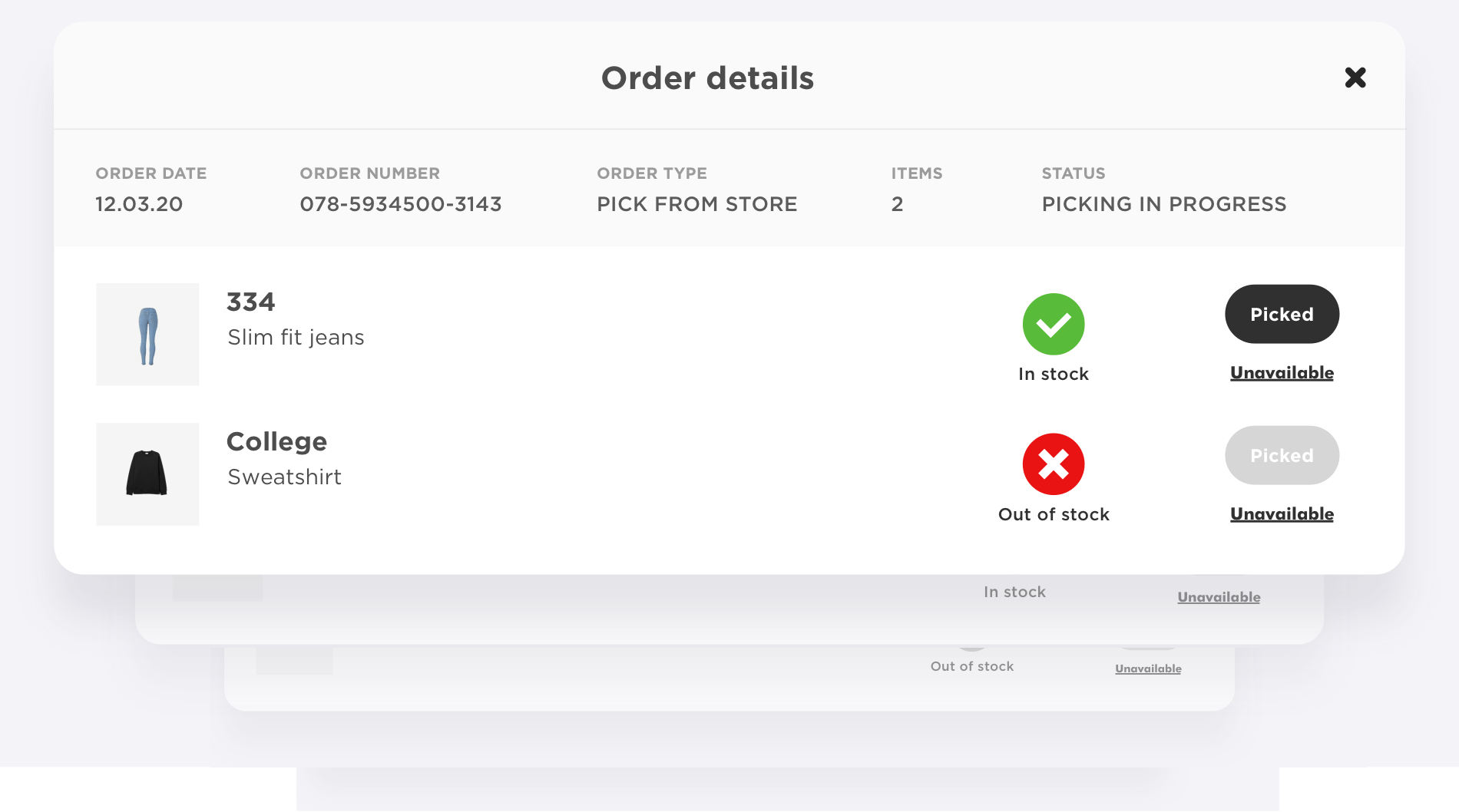Open the Slim fit jeans product thumbnail
Screen dimensions: 1459x812
tap(147, 335)
